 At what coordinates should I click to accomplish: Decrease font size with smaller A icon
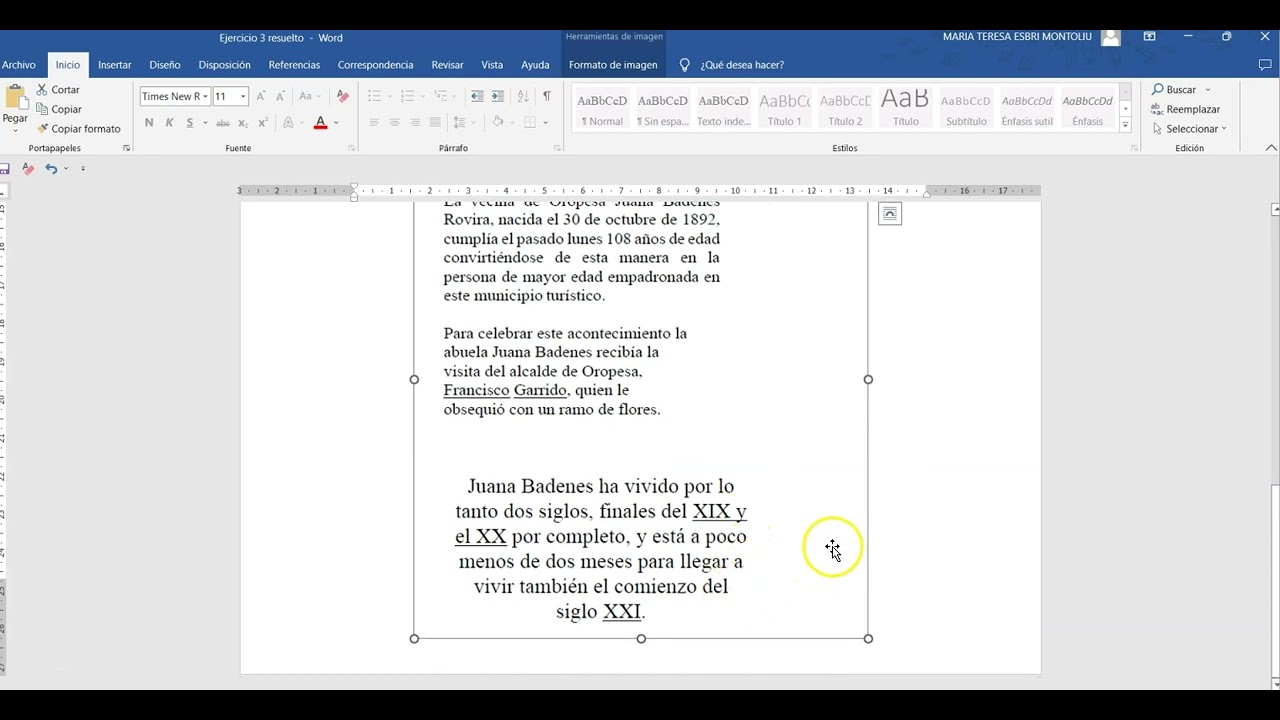[279, 97]
